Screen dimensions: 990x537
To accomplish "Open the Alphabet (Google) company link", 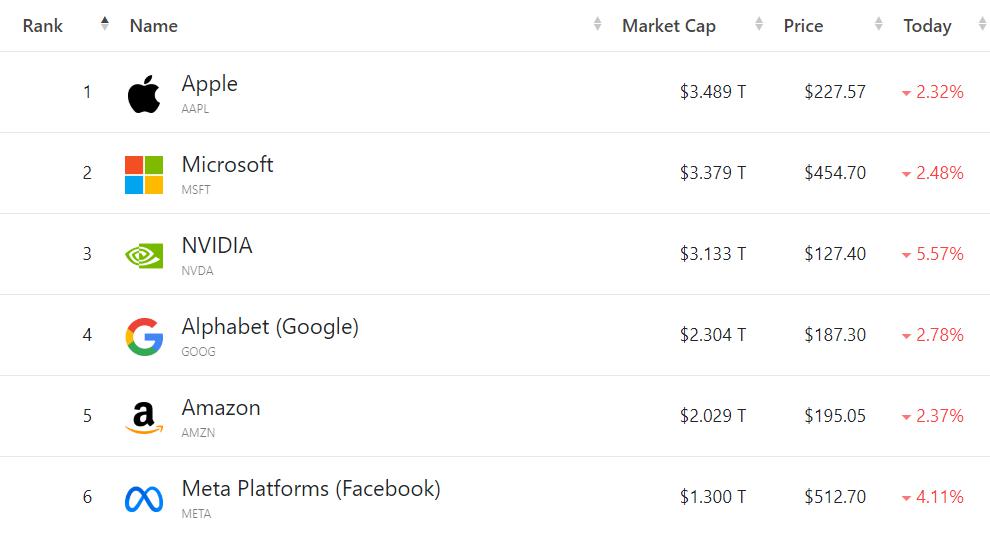I will coord(270,327).
